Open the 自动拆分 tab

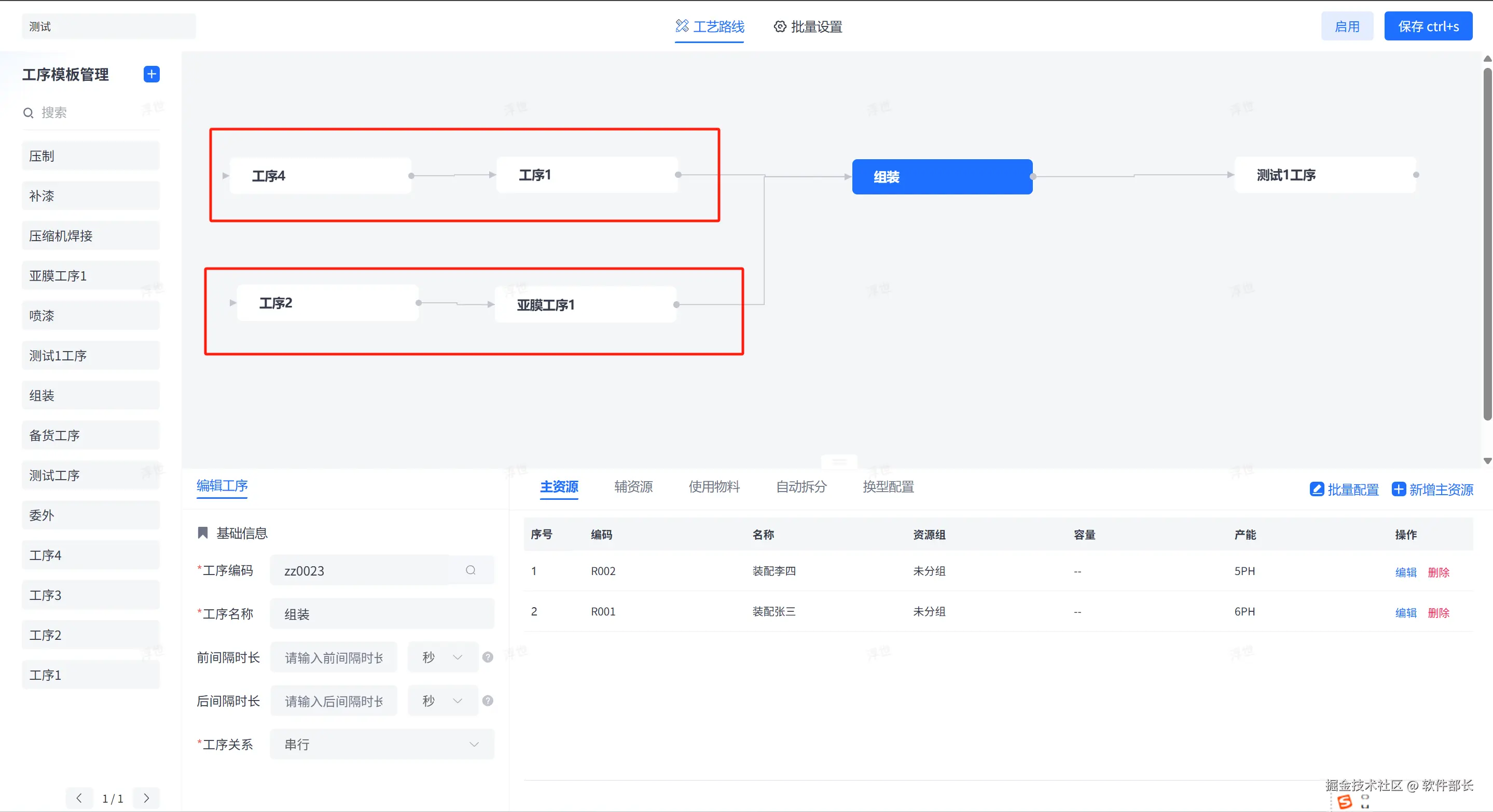click(x=801, y=486)
